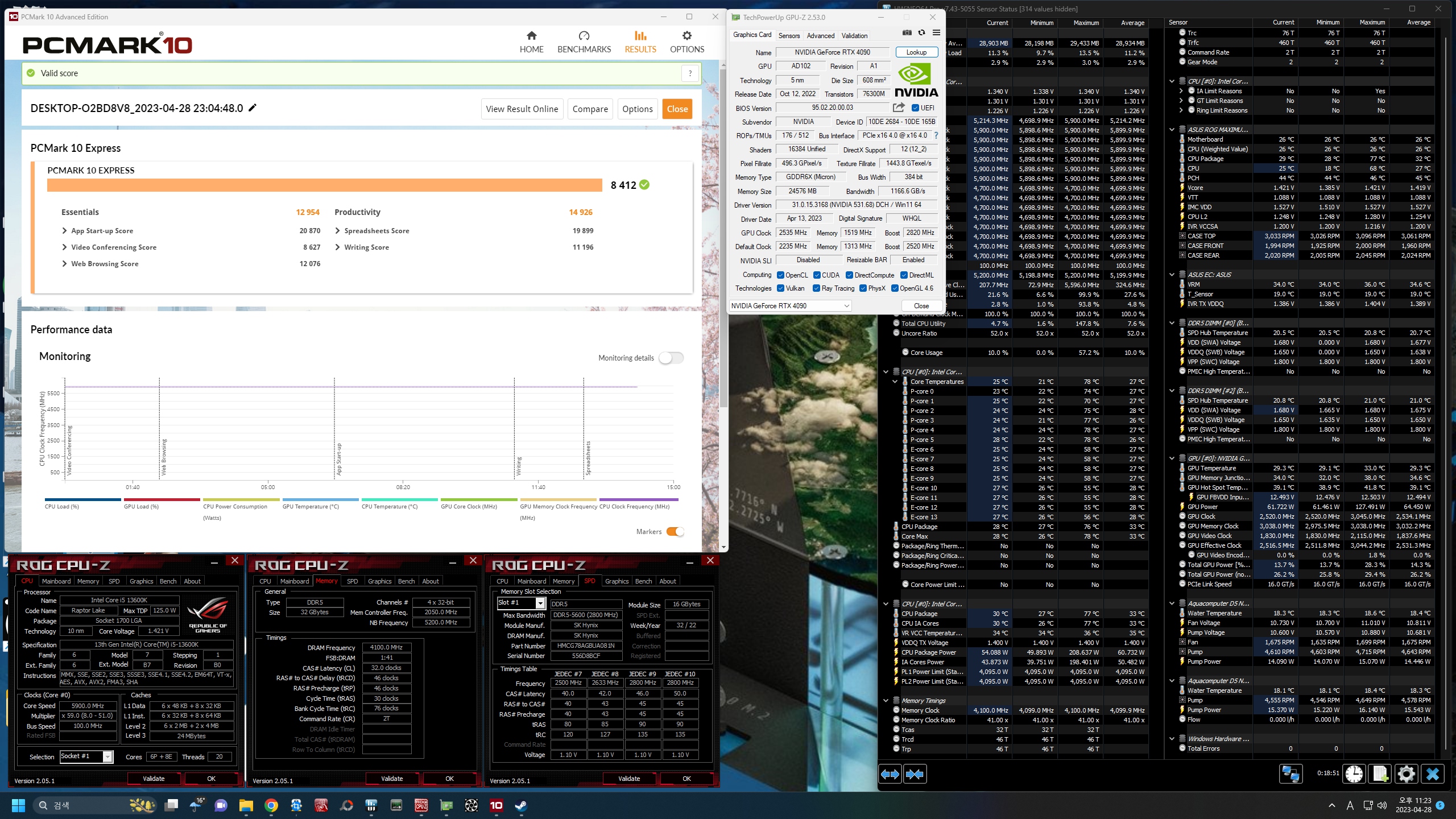Expand Spreadsheets Score row

[x=338, y=231]
